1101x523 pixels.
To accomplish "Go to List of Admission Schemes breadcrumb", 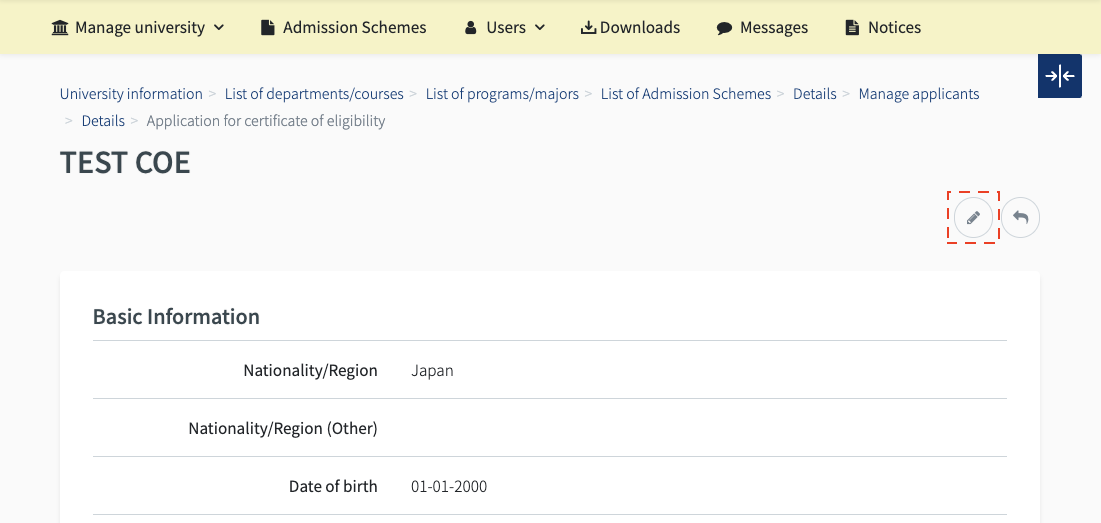I will pos(686,94).
